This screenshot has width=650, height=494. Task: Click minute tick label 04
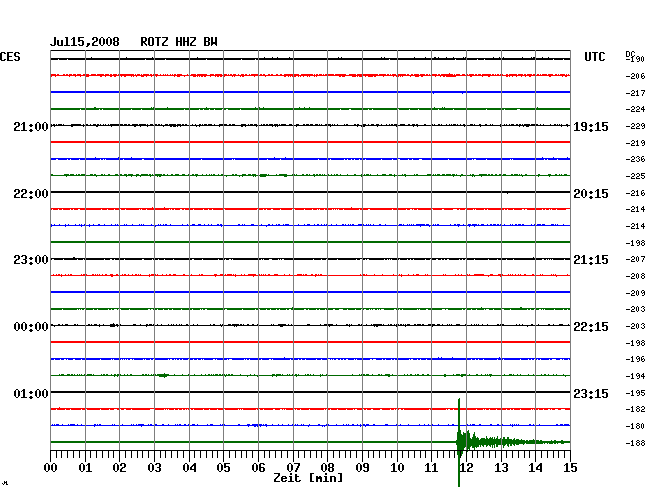tap(189, 468)
